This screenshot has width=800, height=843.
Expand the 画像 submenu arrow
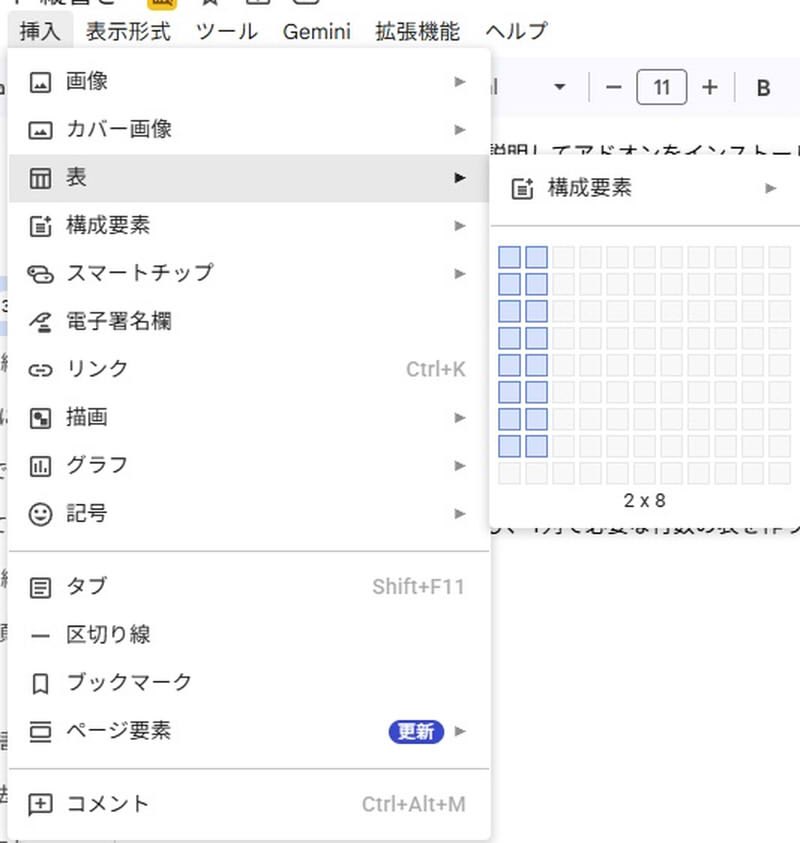point(460,82)
